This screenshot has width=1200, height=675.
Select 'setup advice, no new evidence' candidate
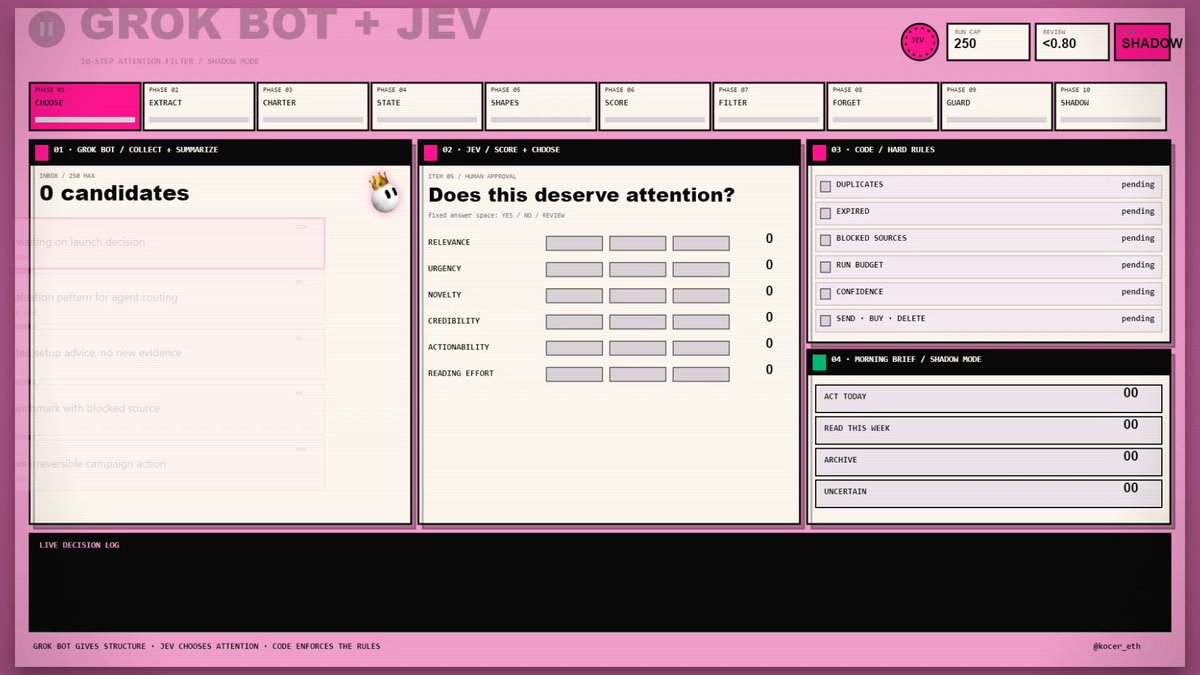[x=169, y=353]
